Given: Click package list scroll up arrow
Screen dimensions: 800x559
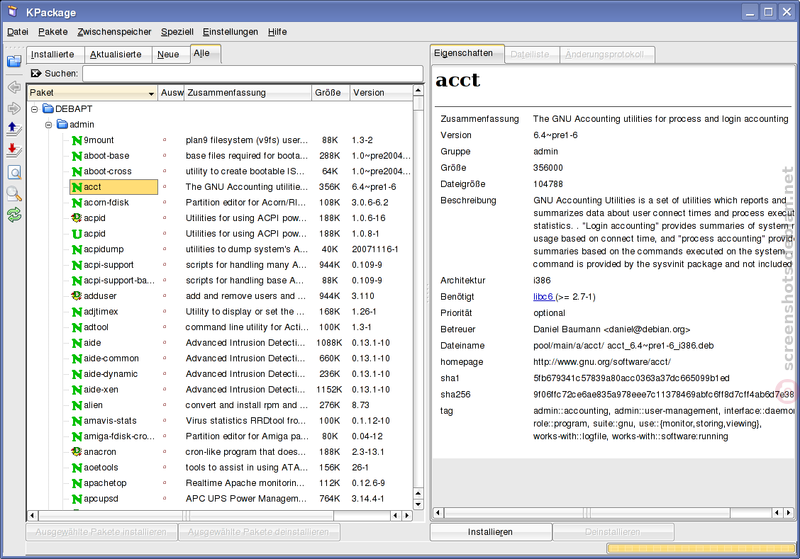Looking at the screenshot, I should pyautogui.click(x=418, y=91).
